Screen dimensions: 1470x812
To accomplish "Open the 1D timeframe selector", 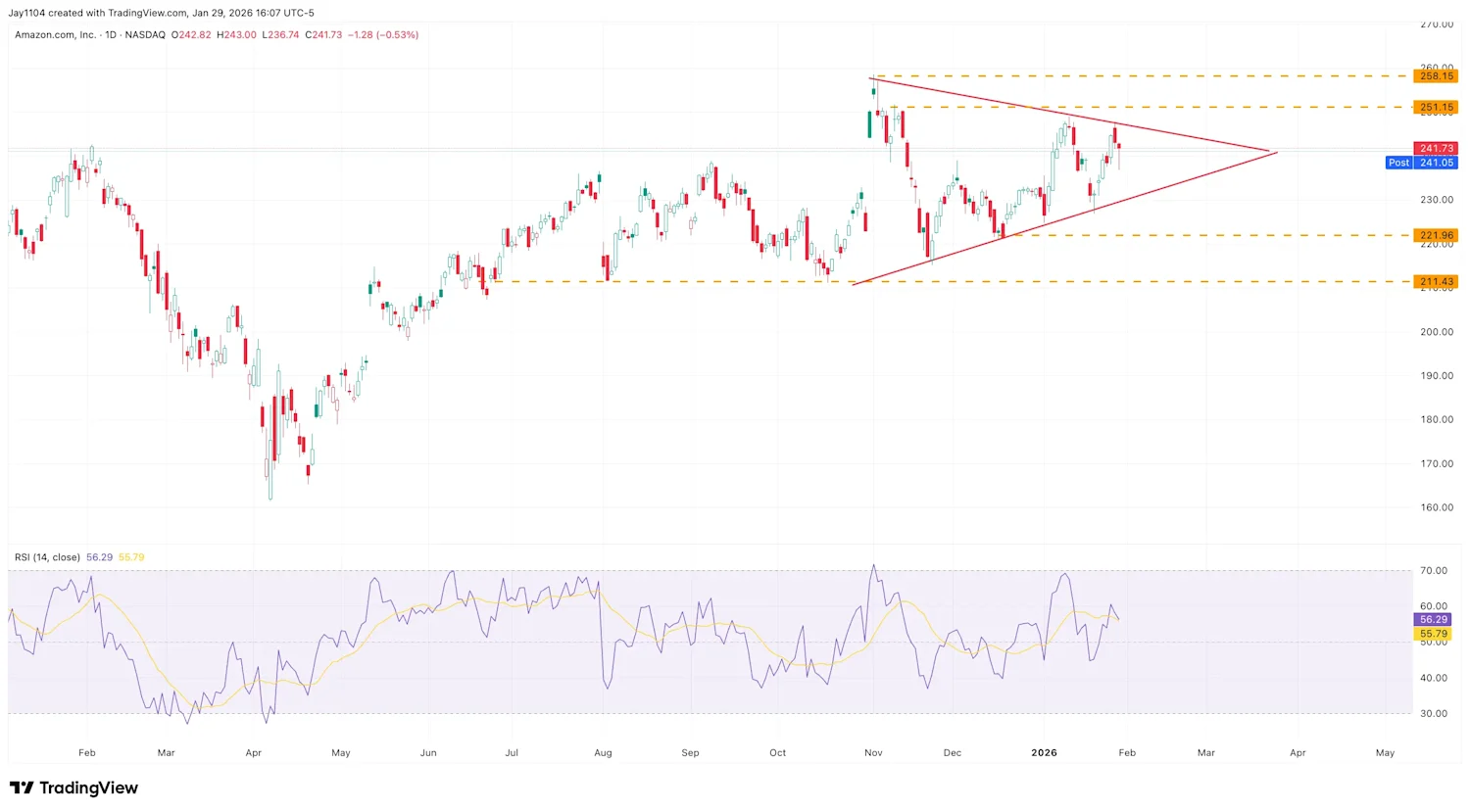I will pos(111,34).
